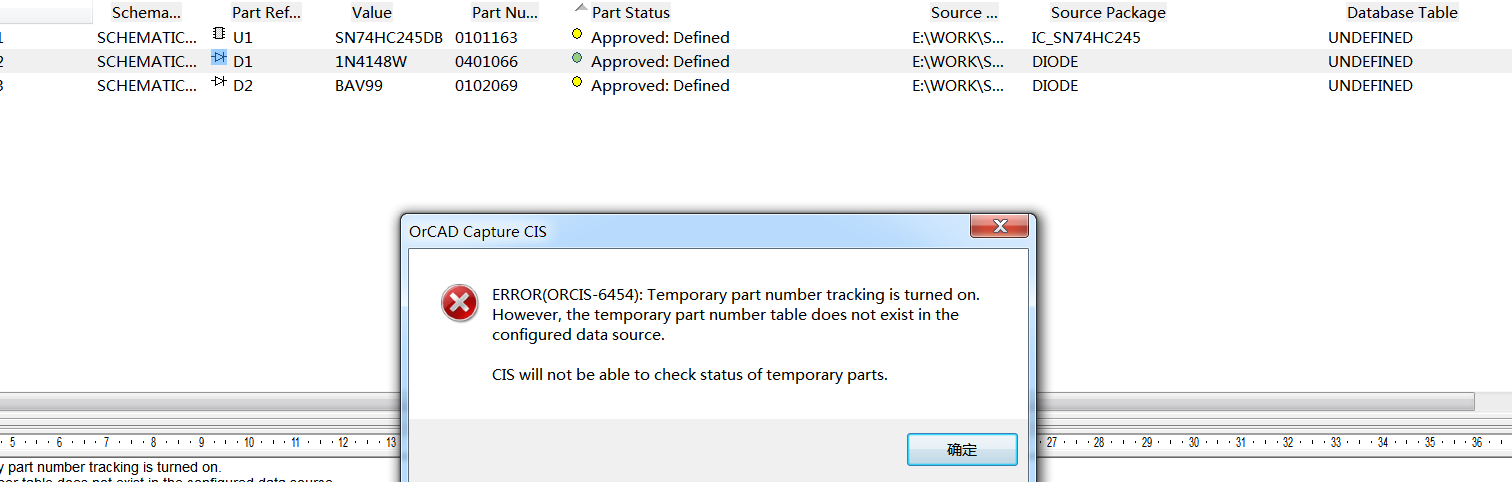This screenshot has height=482, width=1512.
Task: Click the horizontal scrollbar below the parts list
Action: [1250, 401]
